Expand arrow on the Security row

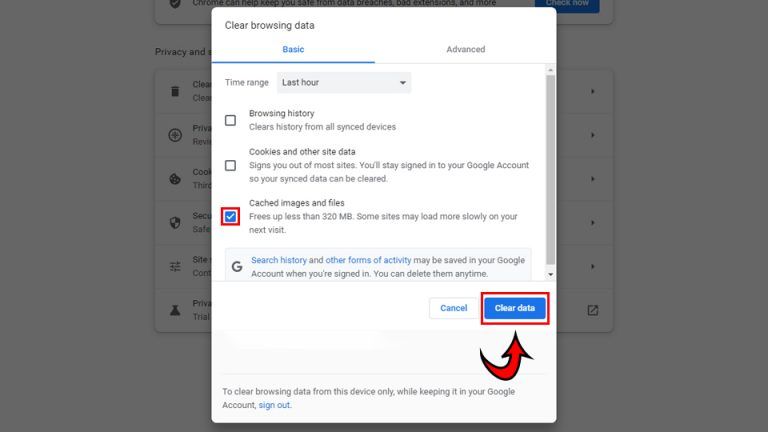coord(593,223)
